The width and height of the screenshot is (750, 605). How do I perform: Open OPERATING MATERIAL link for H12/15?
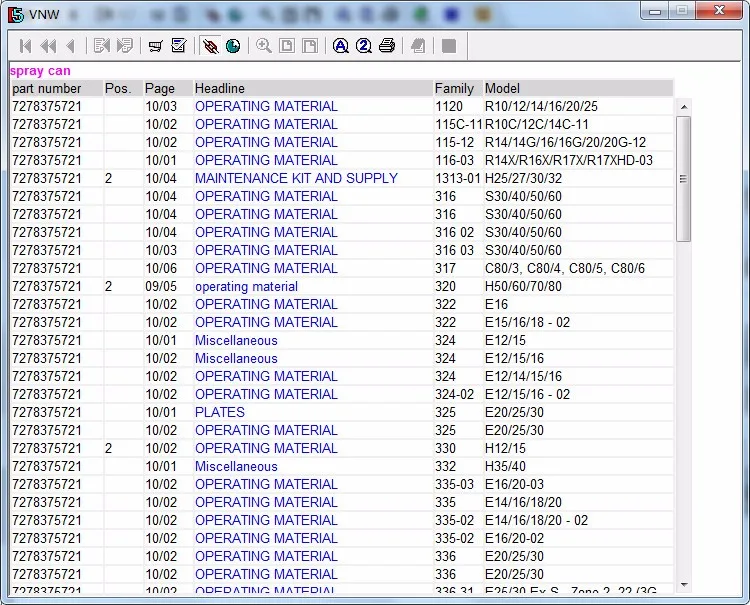click(266, 448)
